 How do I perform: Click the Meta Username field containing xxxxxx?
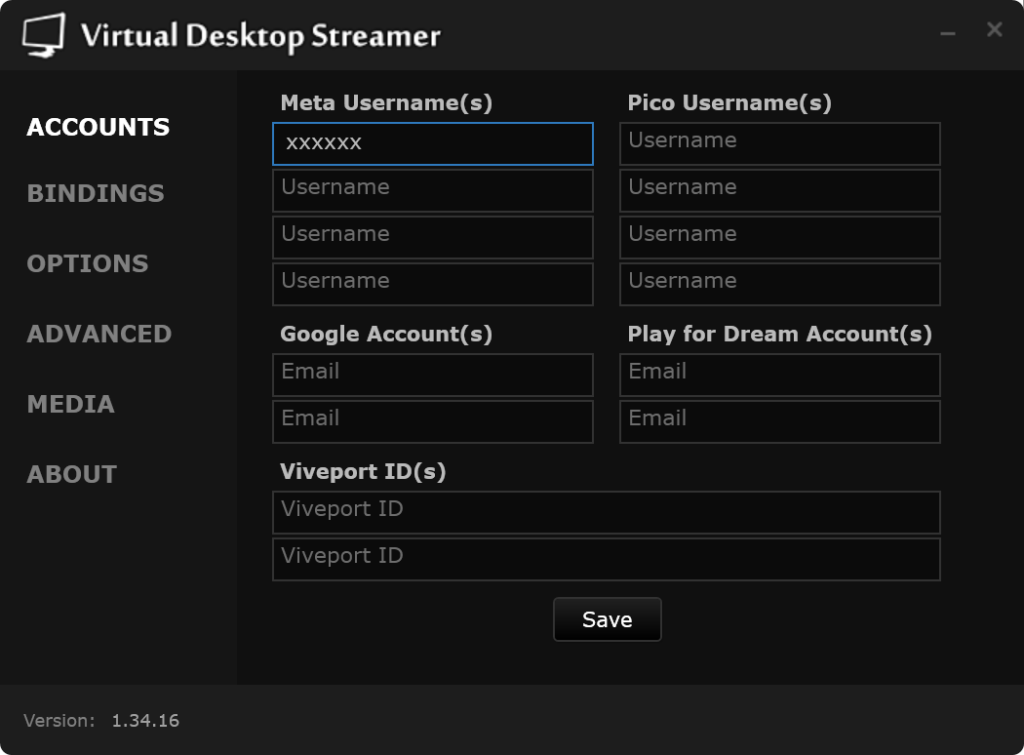432,144
